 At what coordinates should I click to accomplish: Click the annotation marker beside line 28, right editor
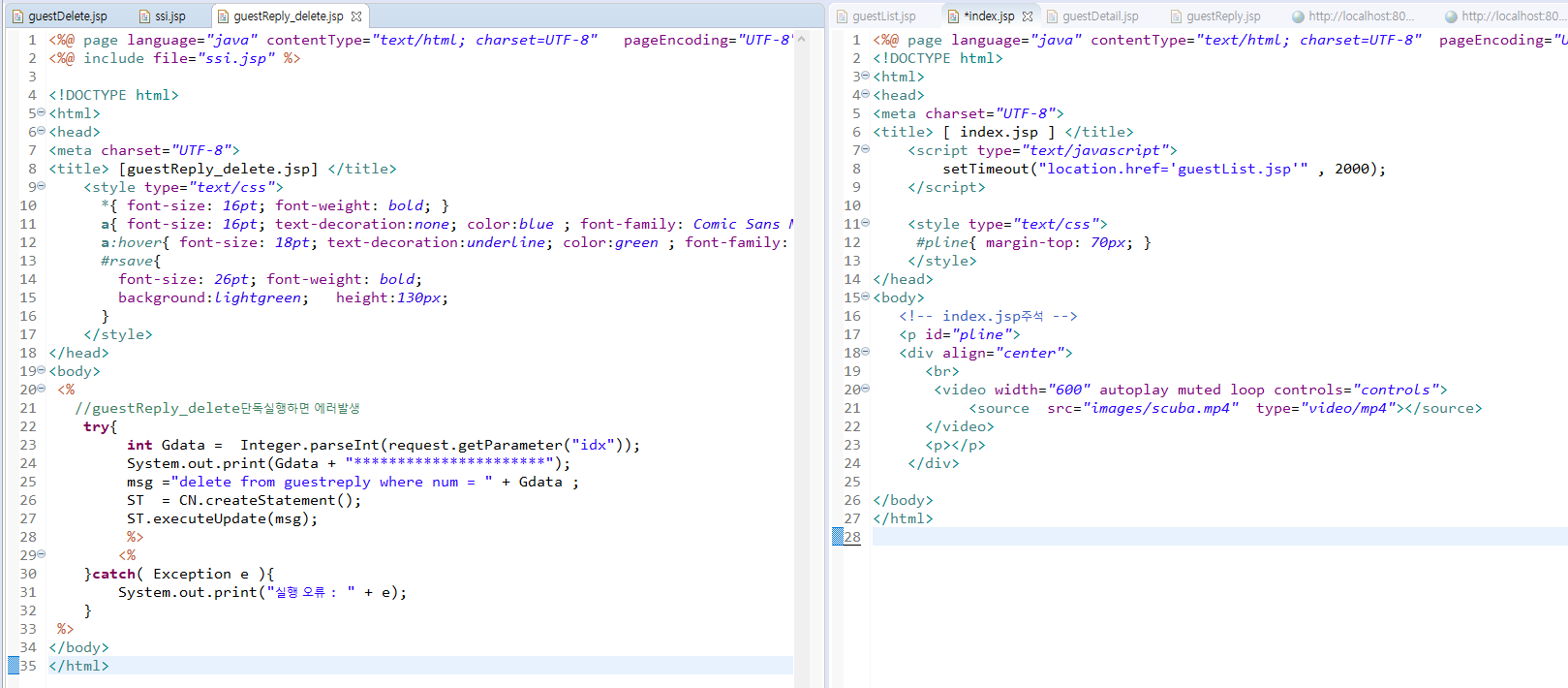click(x=838, y=537)
